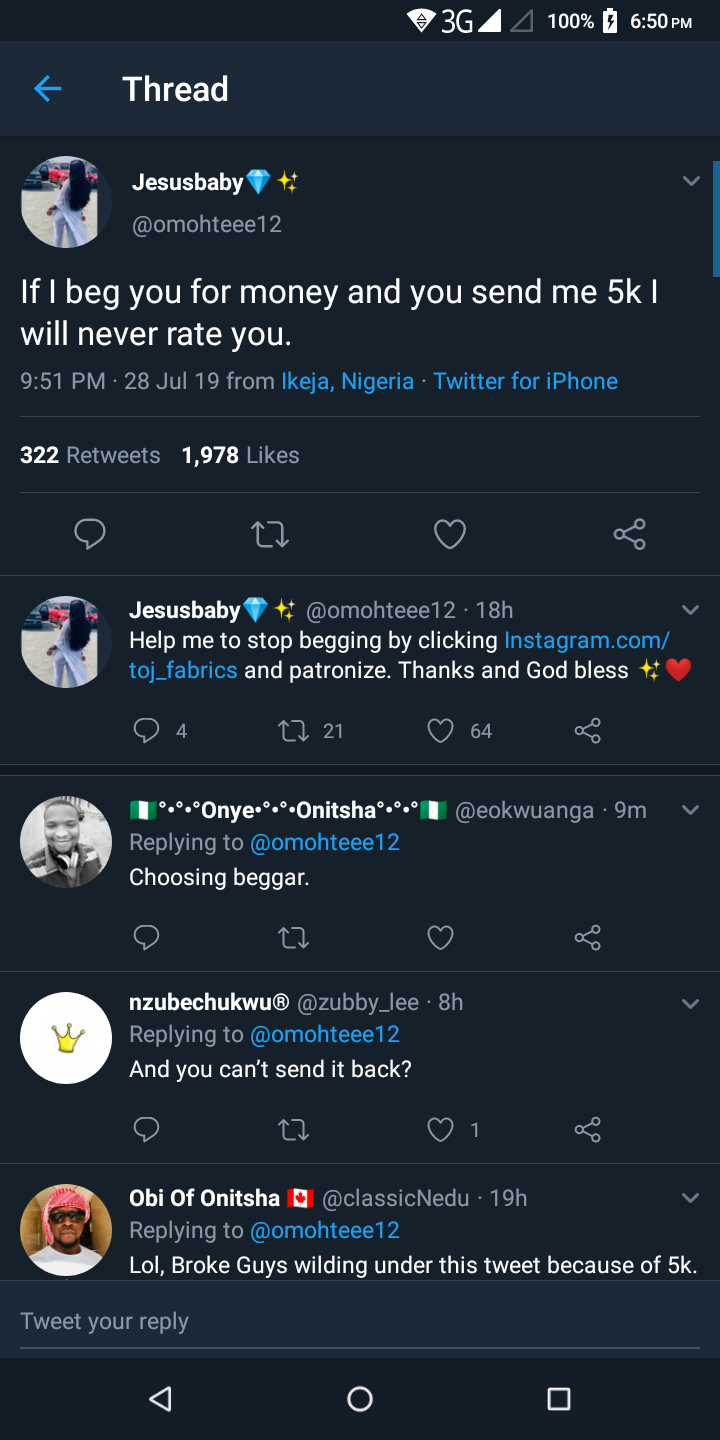
Task: Like the 'Choosing beggar' reply
Action: coord(441,937)
